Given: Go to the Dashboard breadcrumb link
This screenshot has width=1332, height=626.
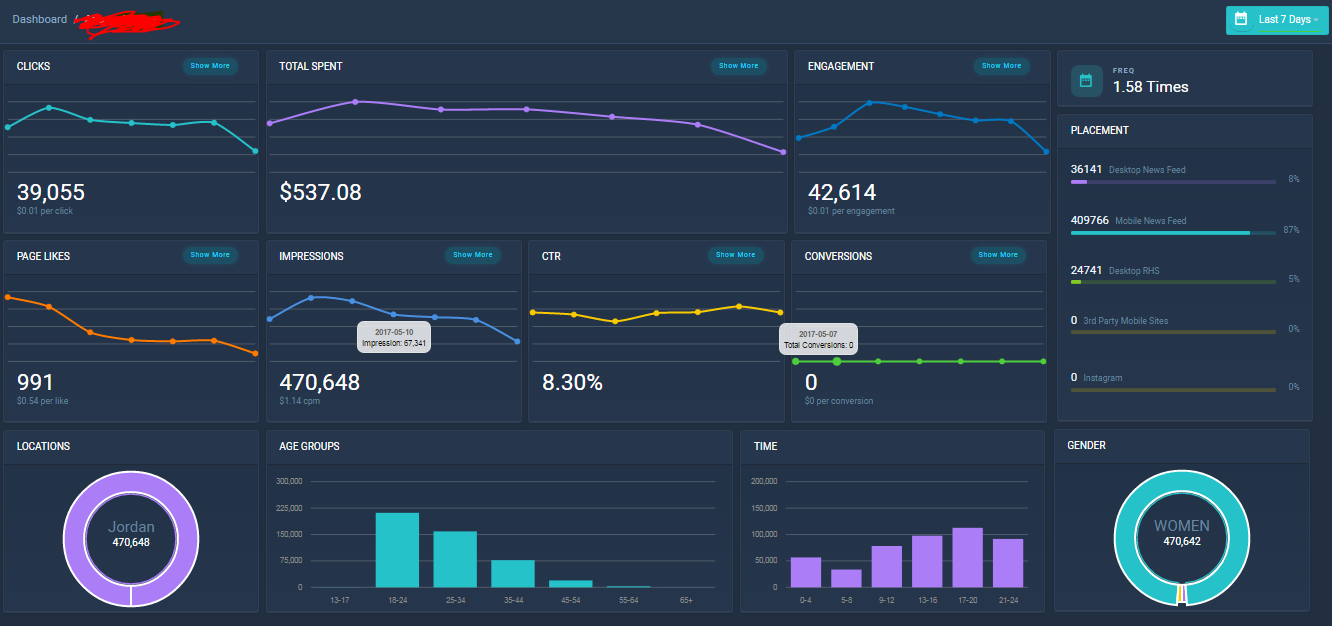Looking at the screenshot, I should [40, 19].
